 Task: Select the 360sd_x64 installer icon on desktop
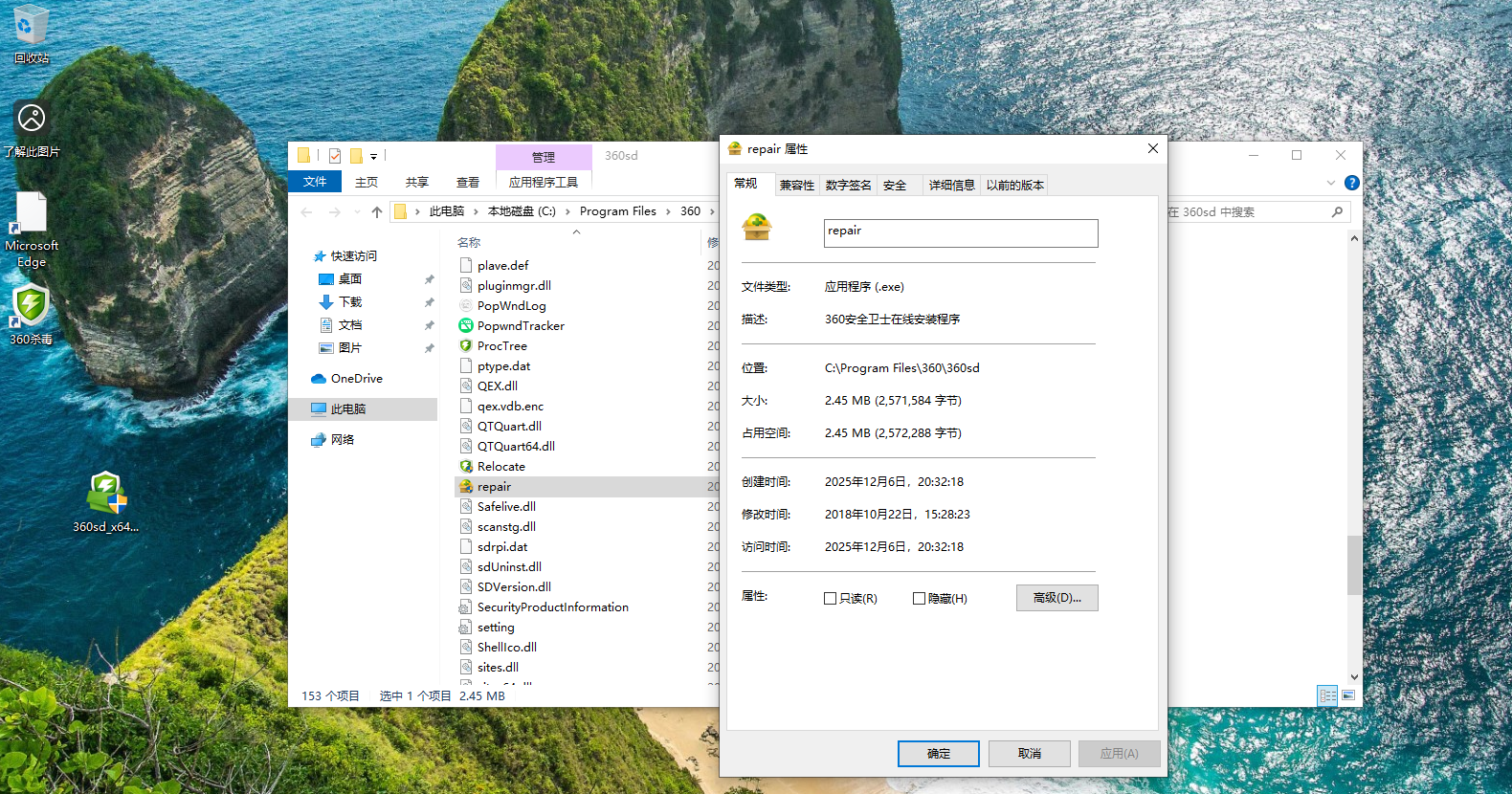pyautogui.click(x=105, y=502)
